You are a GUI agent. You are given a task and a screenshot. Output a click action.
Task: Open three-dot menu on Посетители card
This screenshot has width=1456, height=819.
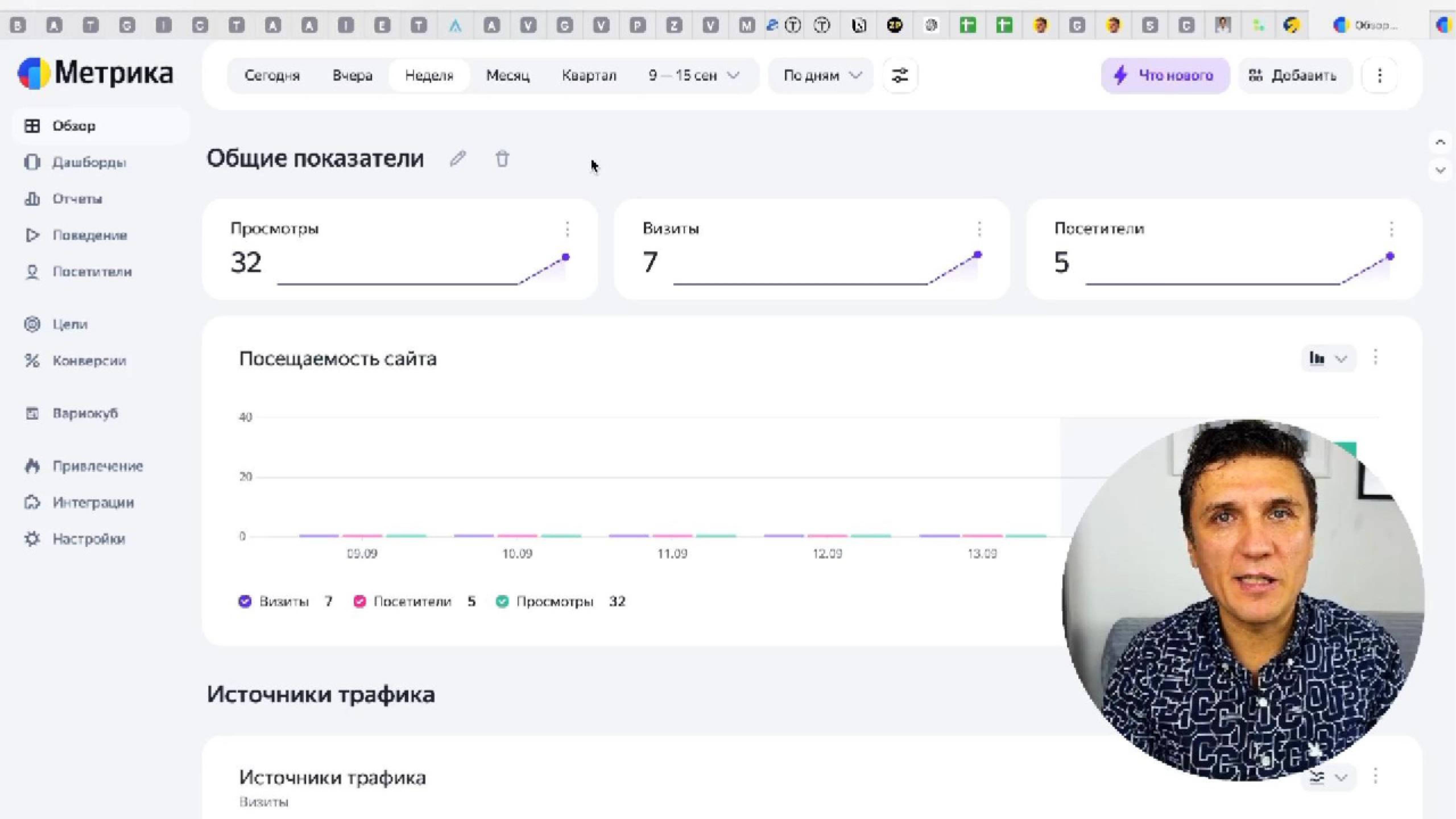(x=1391, y=229)
